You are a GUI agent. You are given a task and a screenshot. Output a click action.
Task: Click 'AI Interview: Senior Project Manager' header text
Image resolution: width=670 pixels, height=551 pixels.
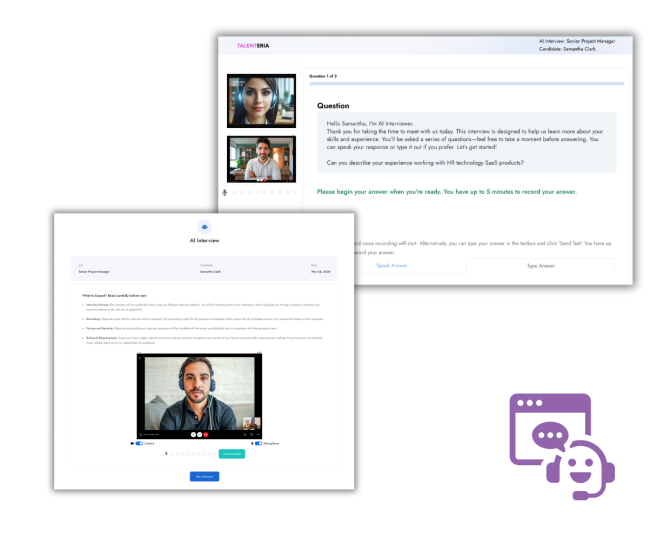[x=577, y=41]
